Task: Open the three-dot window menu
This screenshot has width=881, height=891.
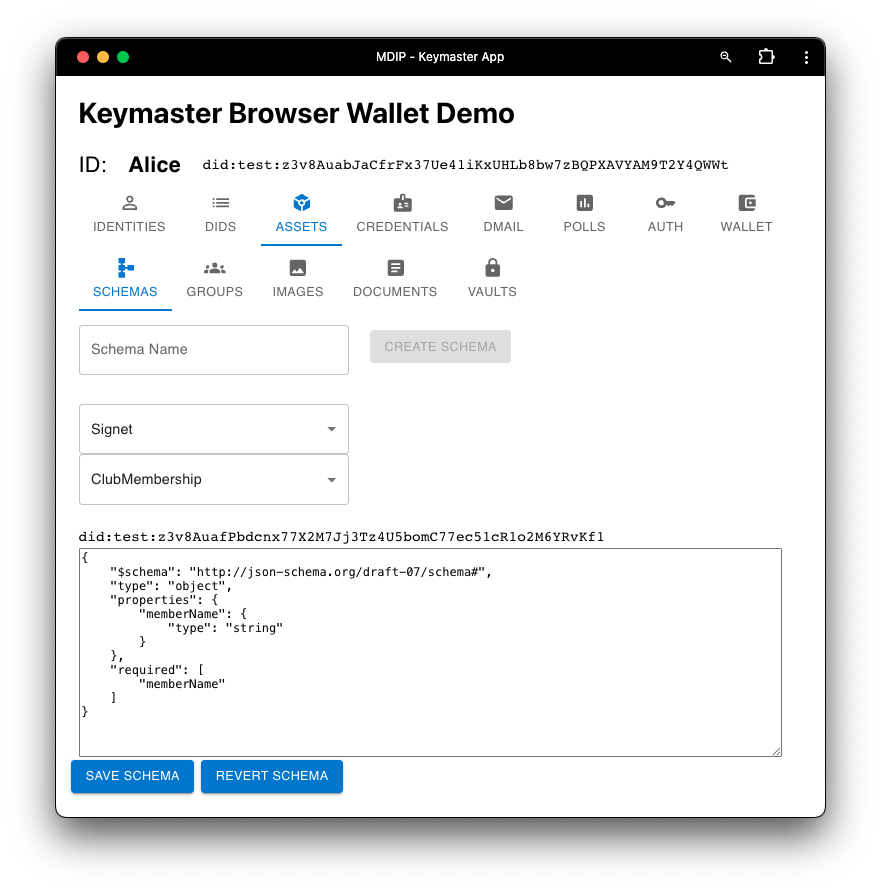Action: [x=806, y=57]
